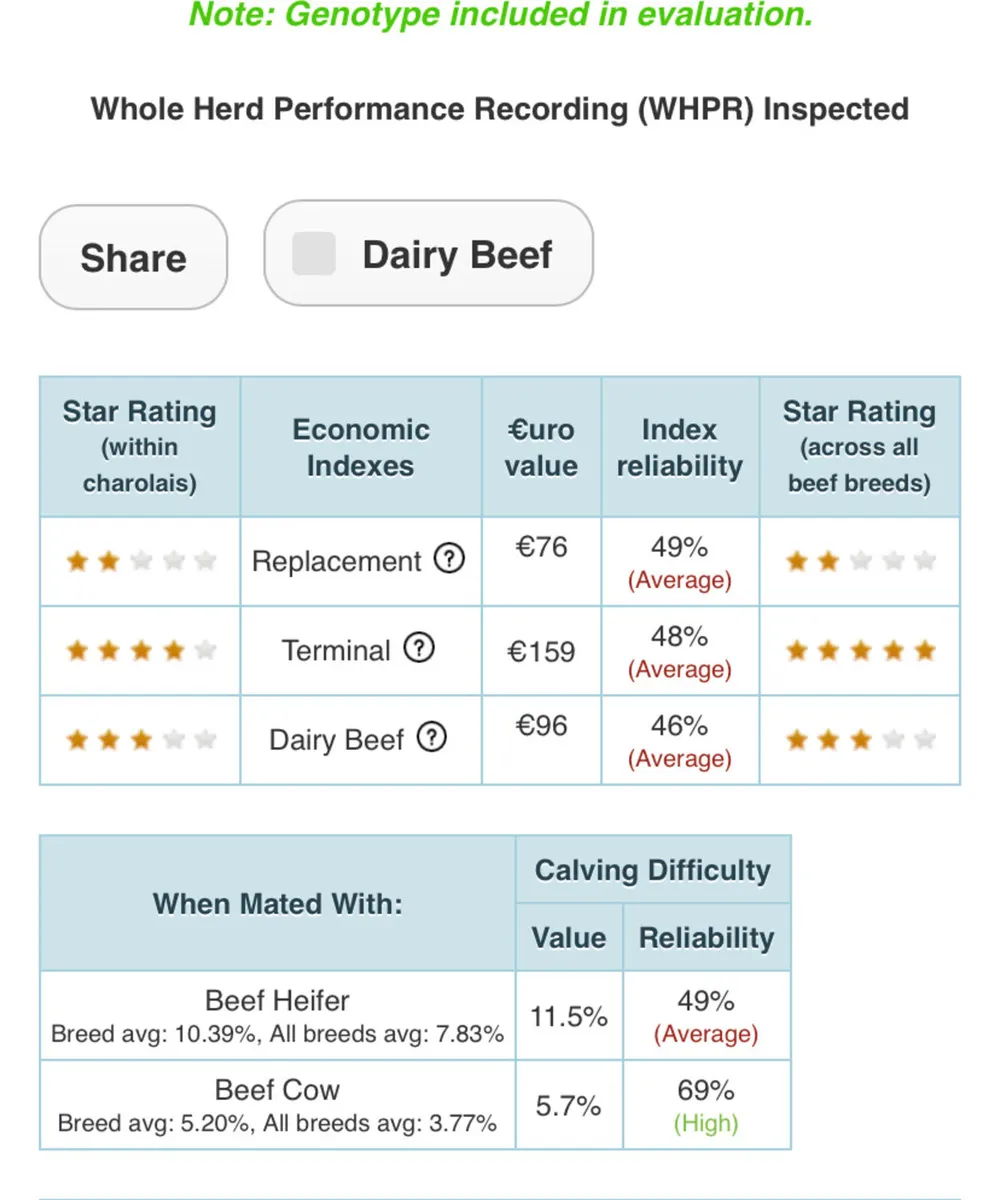The image size is (1000, 1200).
Task: Click Dairy Beef across-breeds star rating
Action: coord(860,740)
